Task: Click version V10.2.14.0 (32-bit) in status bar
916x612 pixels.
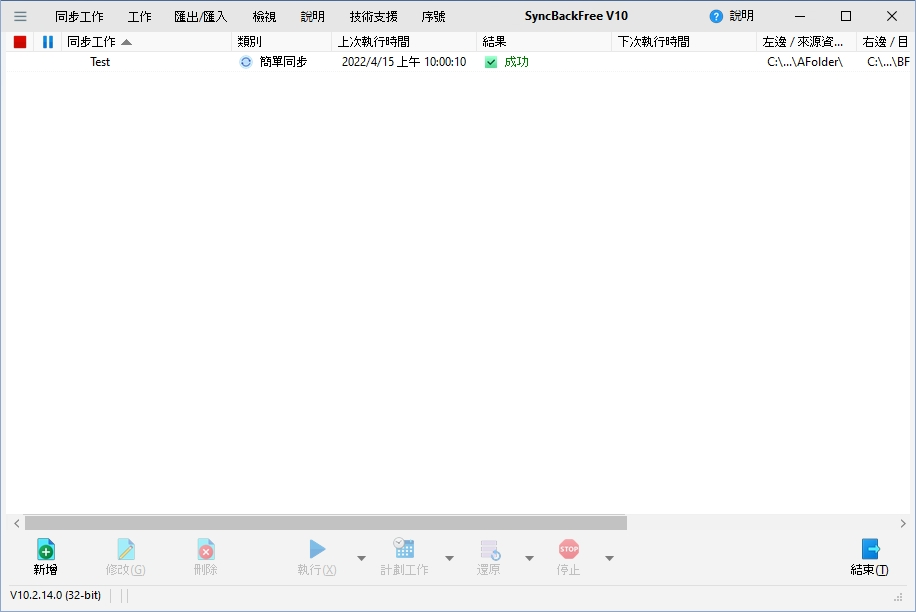Action: point(55,596)
